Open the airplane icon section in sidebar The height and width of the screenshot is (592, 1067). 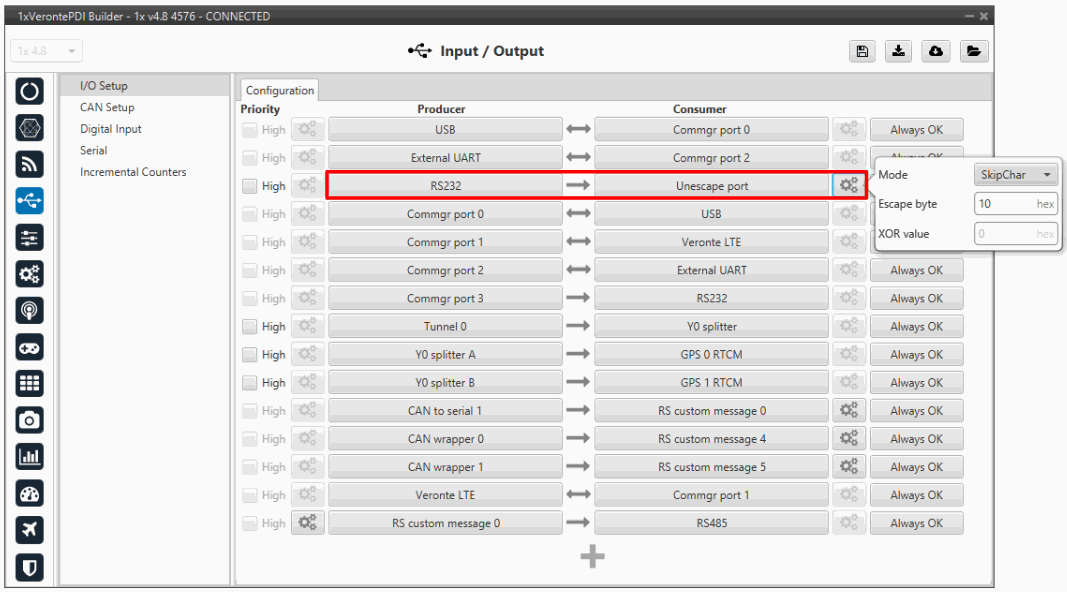pyautogui.click(x=30, y=531)
